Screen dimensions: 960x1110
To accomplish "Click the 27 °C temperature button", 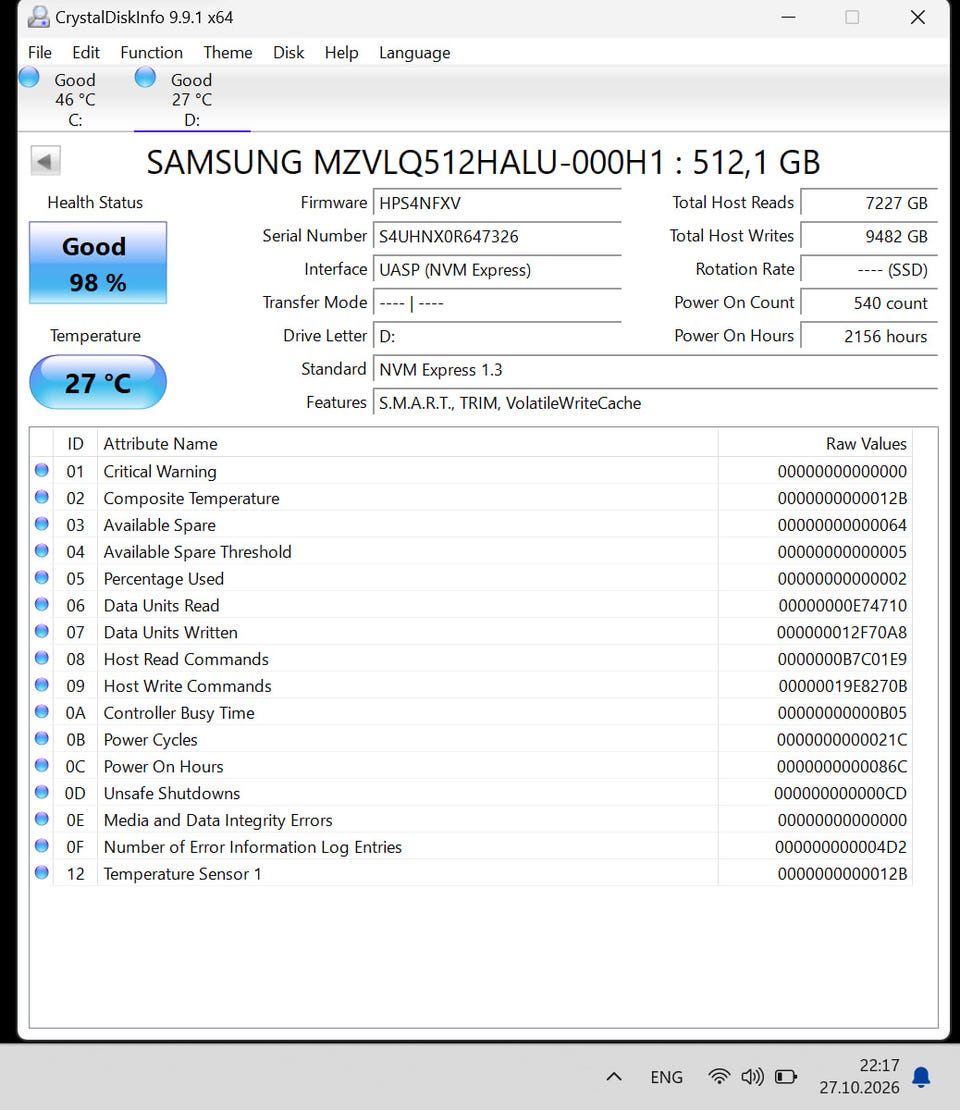I will (x=98, y=382).
